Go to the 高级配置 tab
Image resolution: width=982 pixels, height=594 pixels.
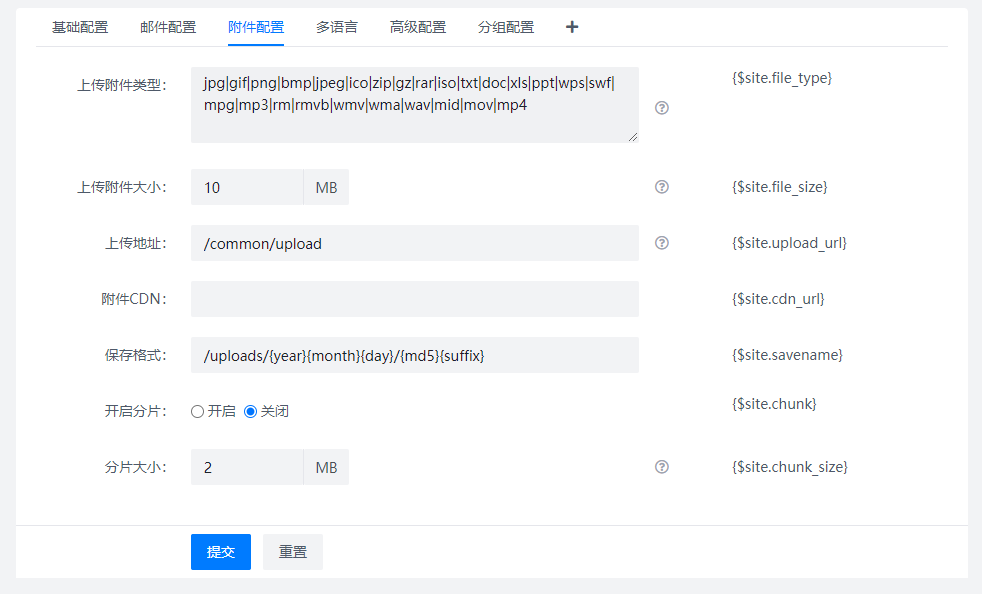418,27
